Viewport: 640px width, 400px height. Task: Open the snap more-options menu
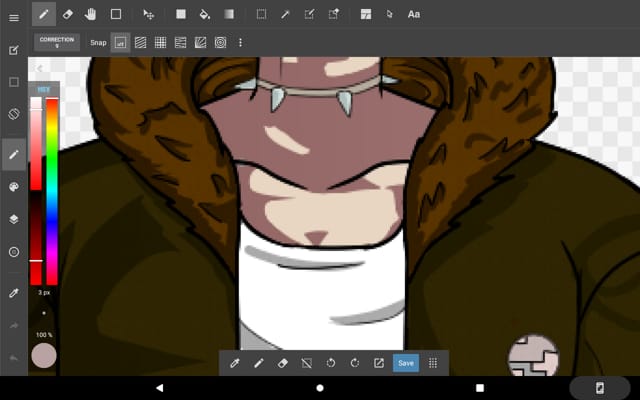(x=240, y=42)
